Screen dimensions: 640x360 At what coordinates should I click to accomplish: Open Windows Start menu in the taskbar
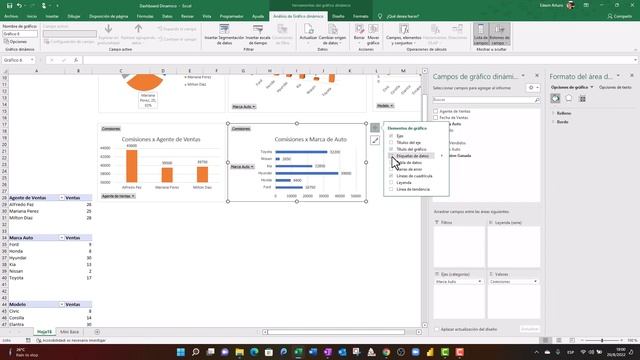tap(181, 352)
